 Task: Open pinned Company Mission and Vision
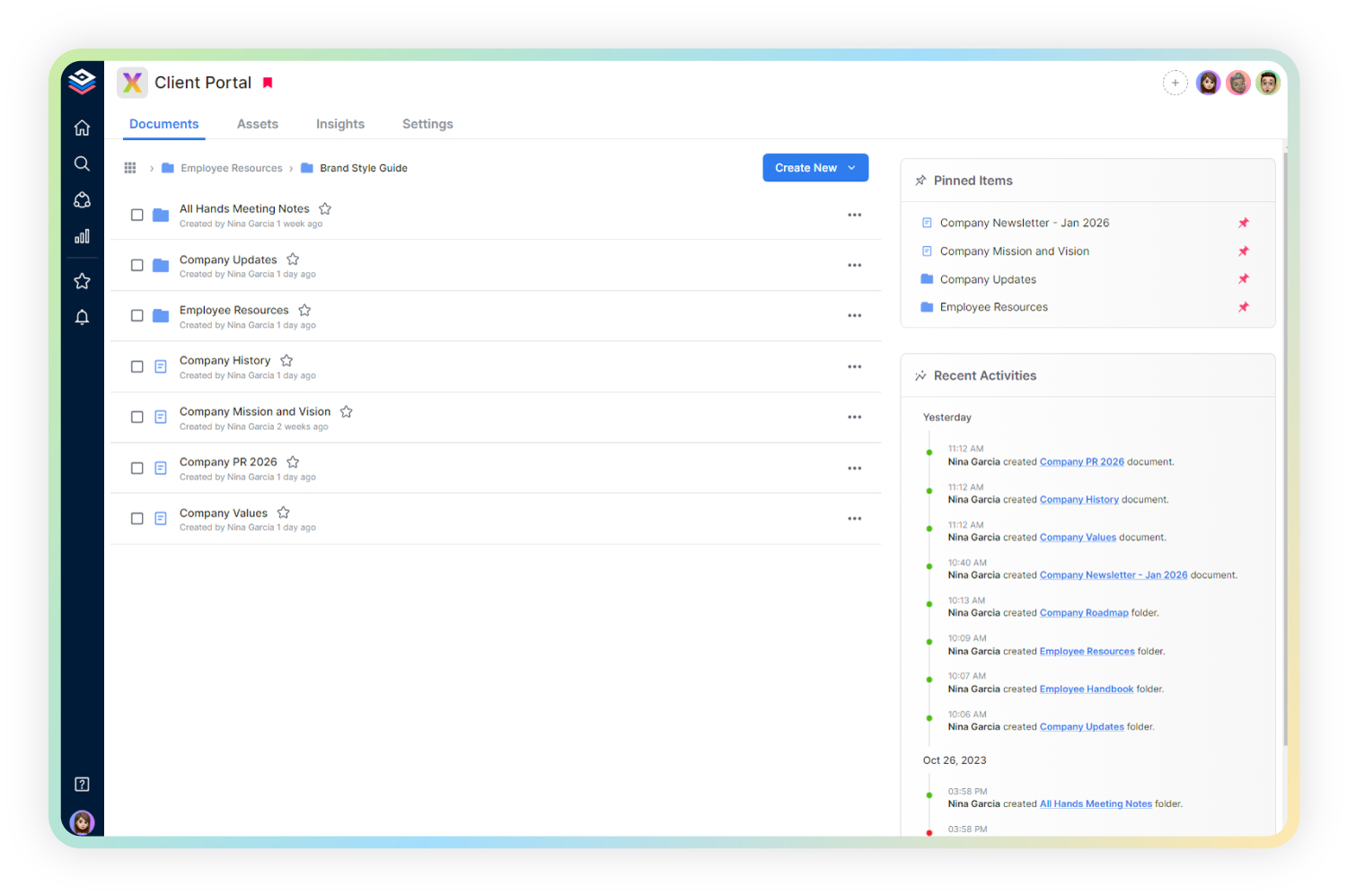click(1015, 251)
